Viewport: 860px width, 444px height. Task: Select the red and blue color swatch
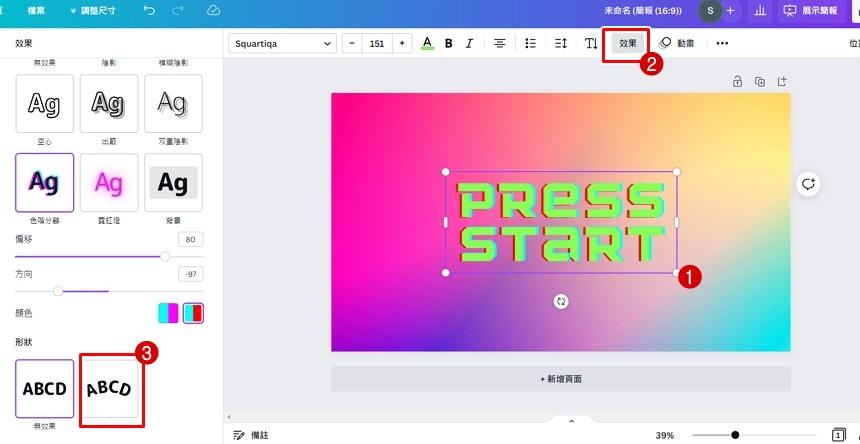[193, 313]
